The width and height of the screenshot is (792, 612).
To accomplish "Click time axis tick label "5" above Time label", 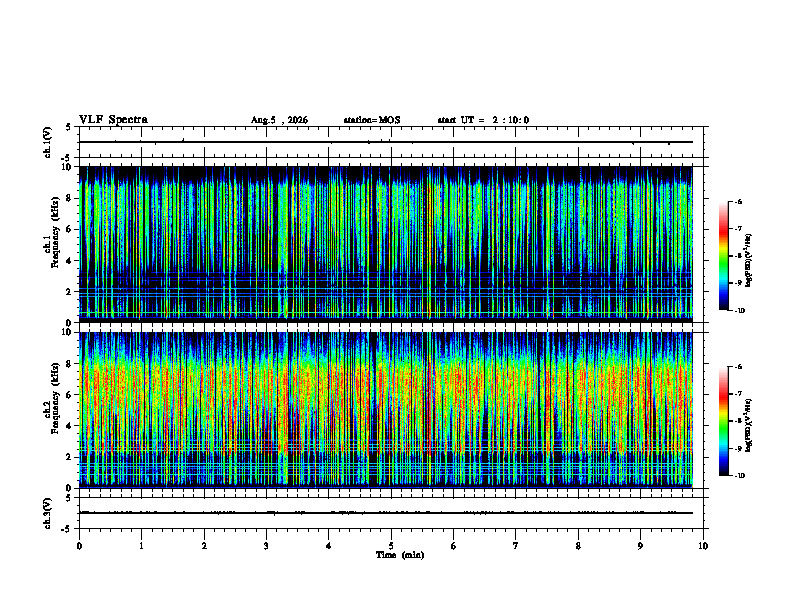I will (x=391, y=546).
